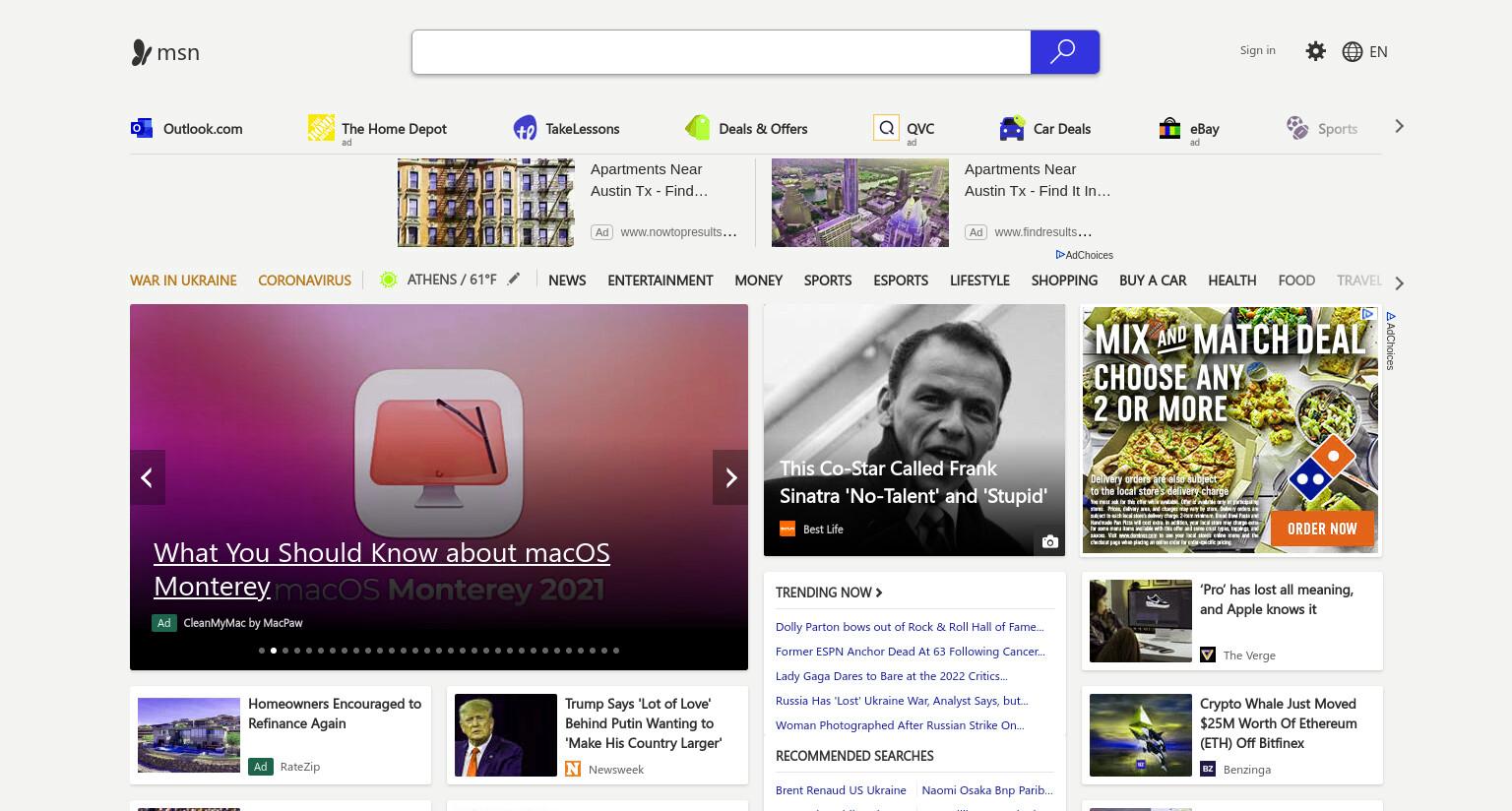Click the web search input field

pos(722,52)
